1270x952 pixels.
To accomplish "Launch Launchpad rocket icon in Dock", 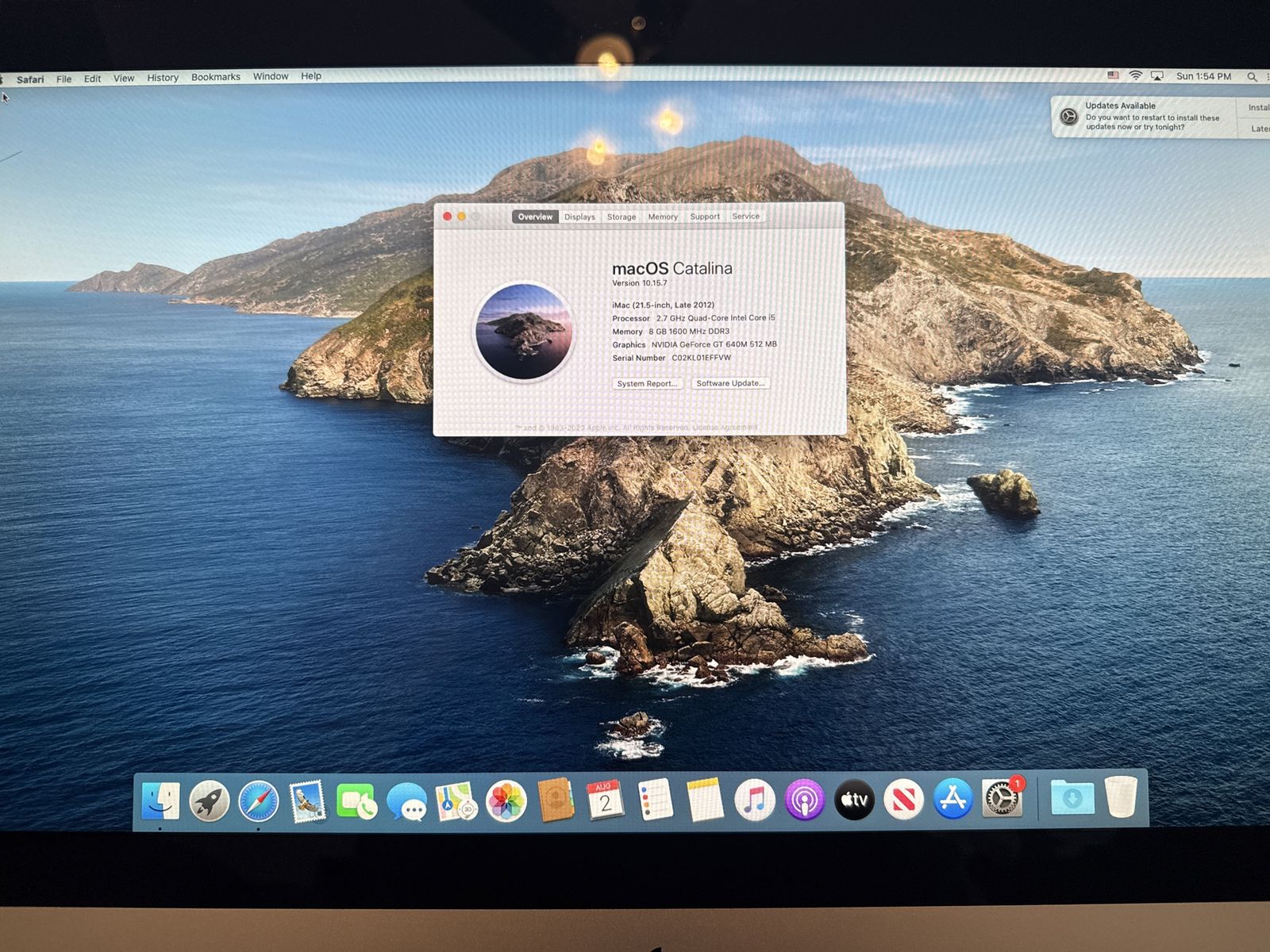I will point(210,800).
